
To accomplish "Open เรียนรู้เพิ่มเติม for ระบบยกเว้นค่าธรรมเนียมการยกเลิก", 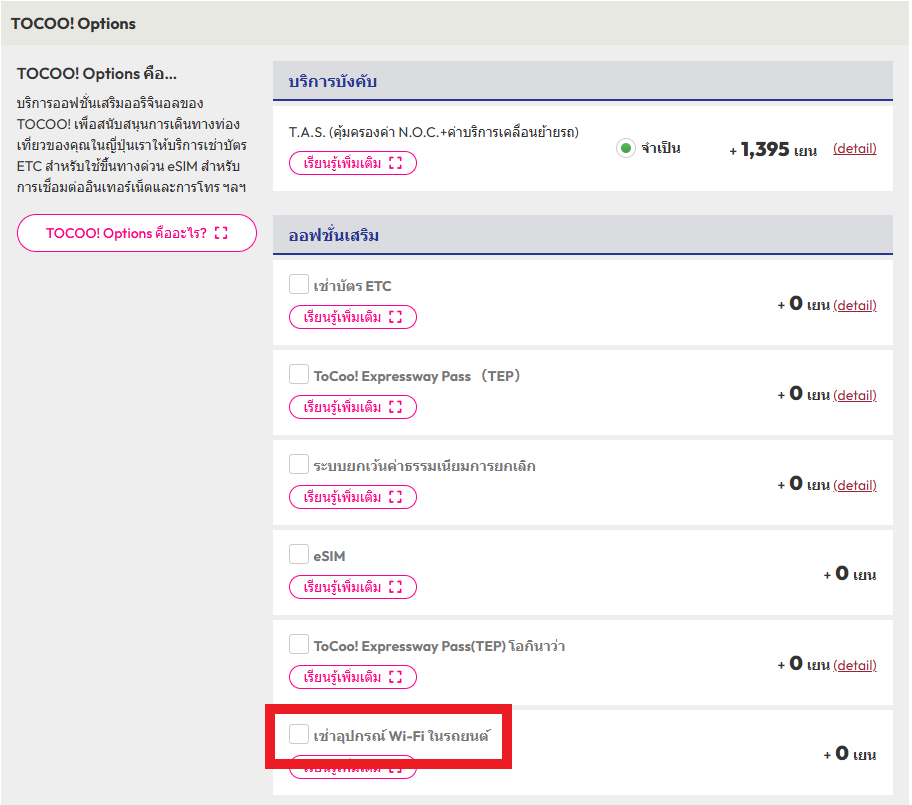I will [352, 497].
